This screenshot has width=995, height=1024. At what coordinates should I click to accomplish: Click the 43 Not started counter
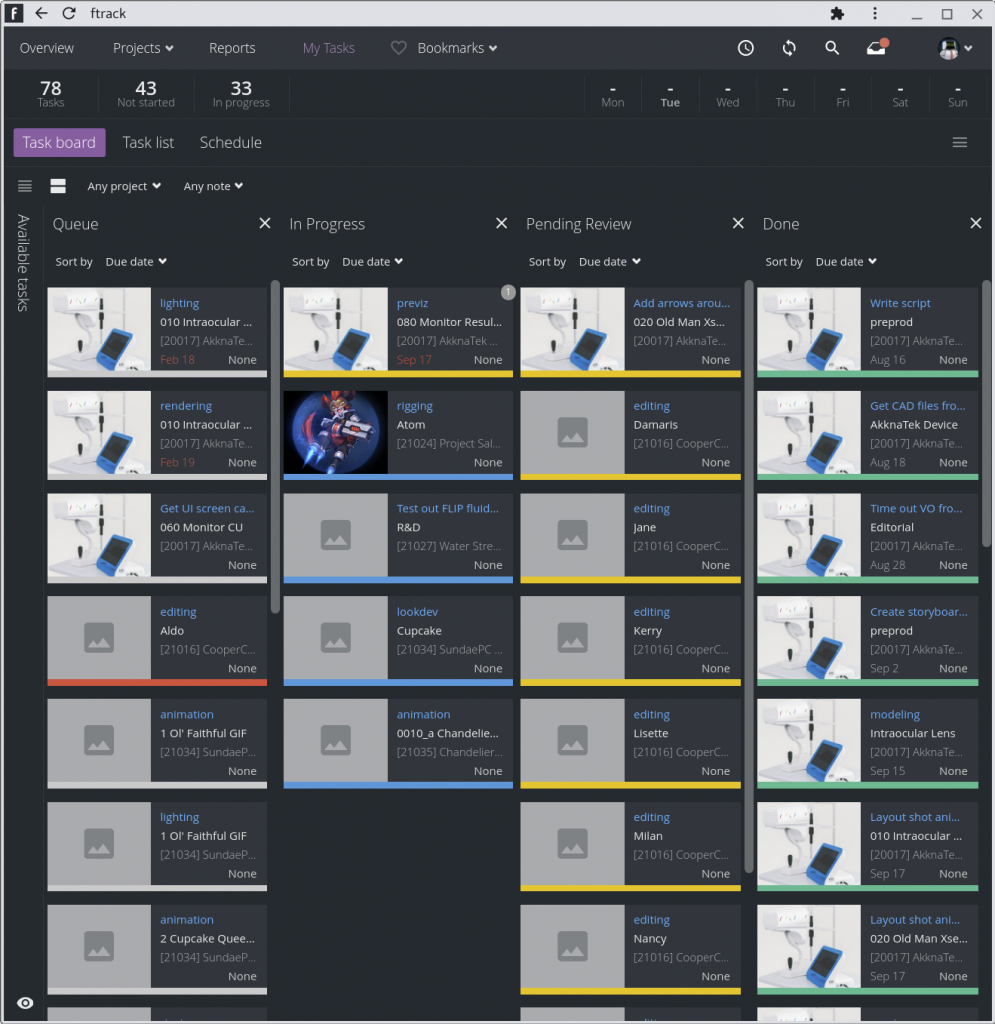coord(146,93)
